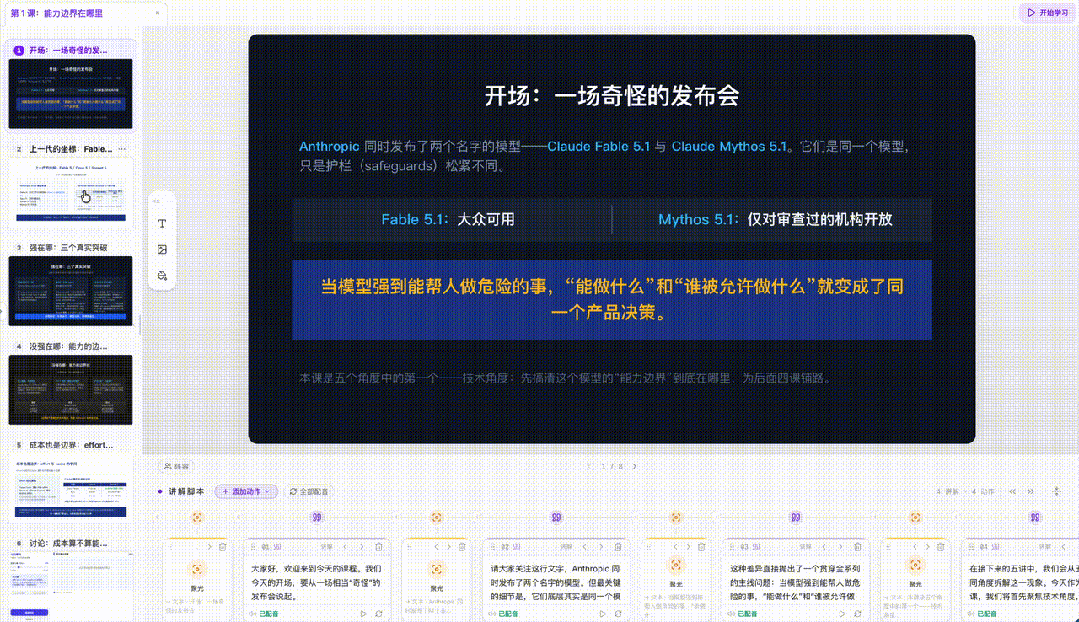Click the script text of card 03
The width and height of the screenshot is (1079, 622).
point(795,582)
